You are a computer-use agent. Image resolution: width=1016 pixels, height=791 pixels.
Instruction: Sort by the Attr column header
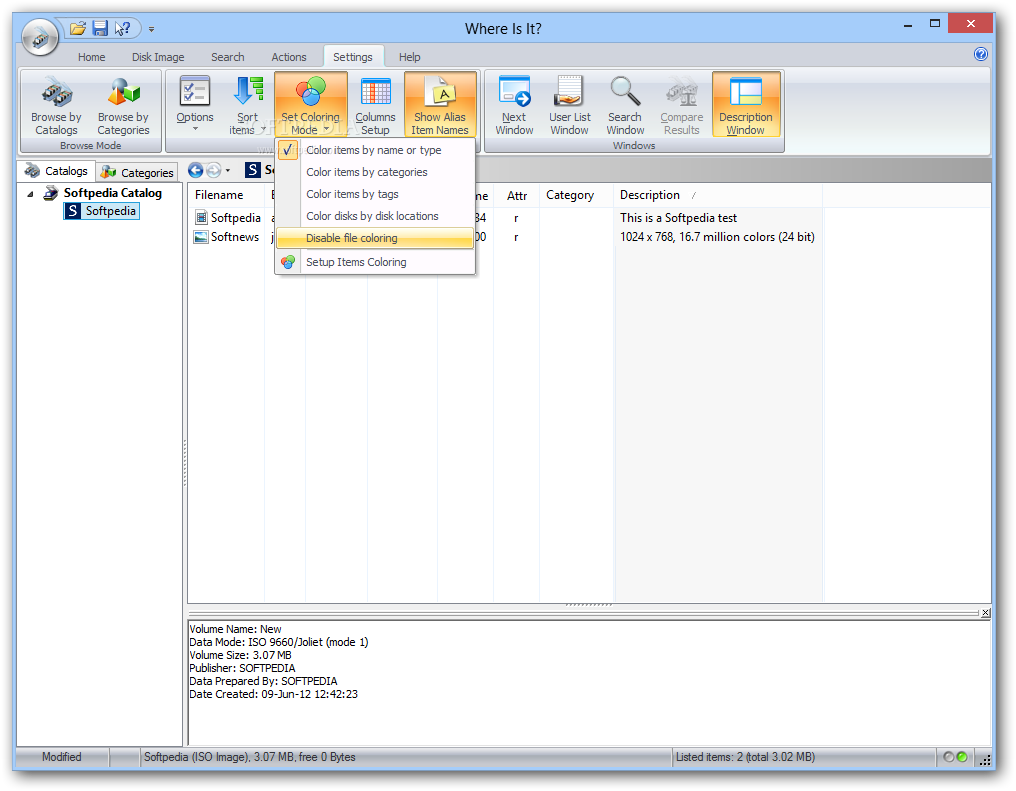[x=516, y=196]
